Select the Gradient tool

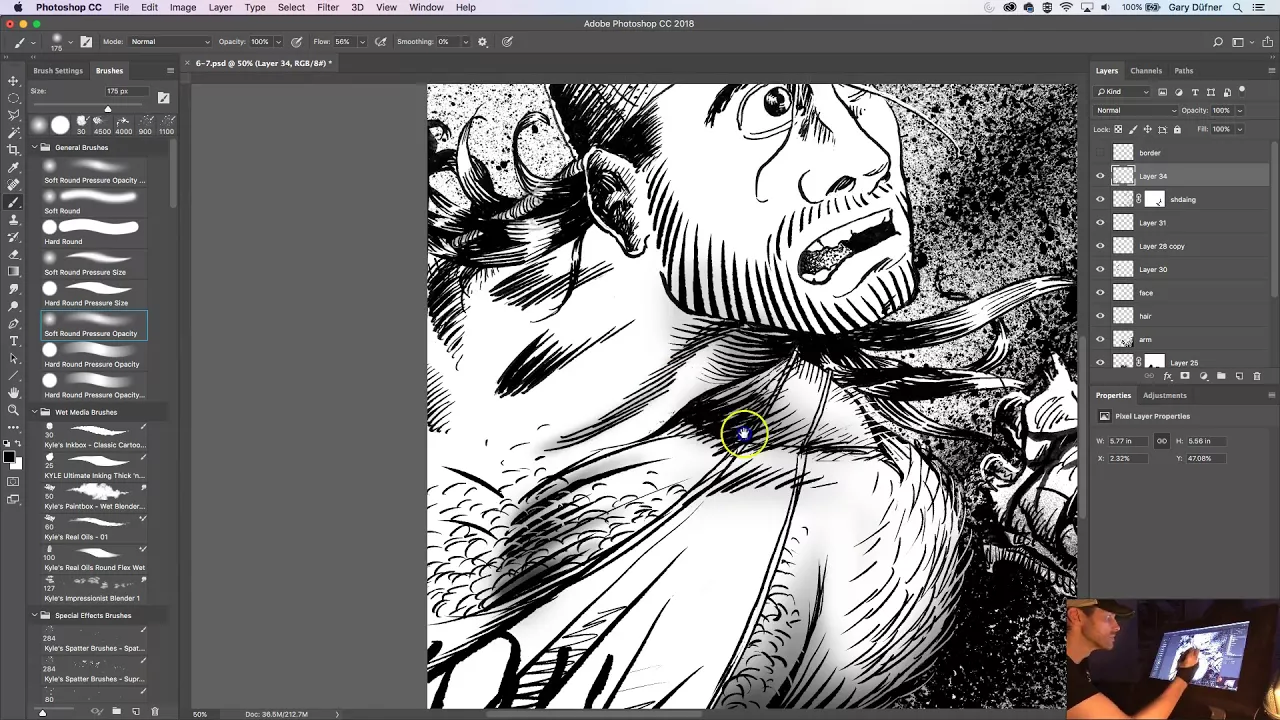coord(13,271)
